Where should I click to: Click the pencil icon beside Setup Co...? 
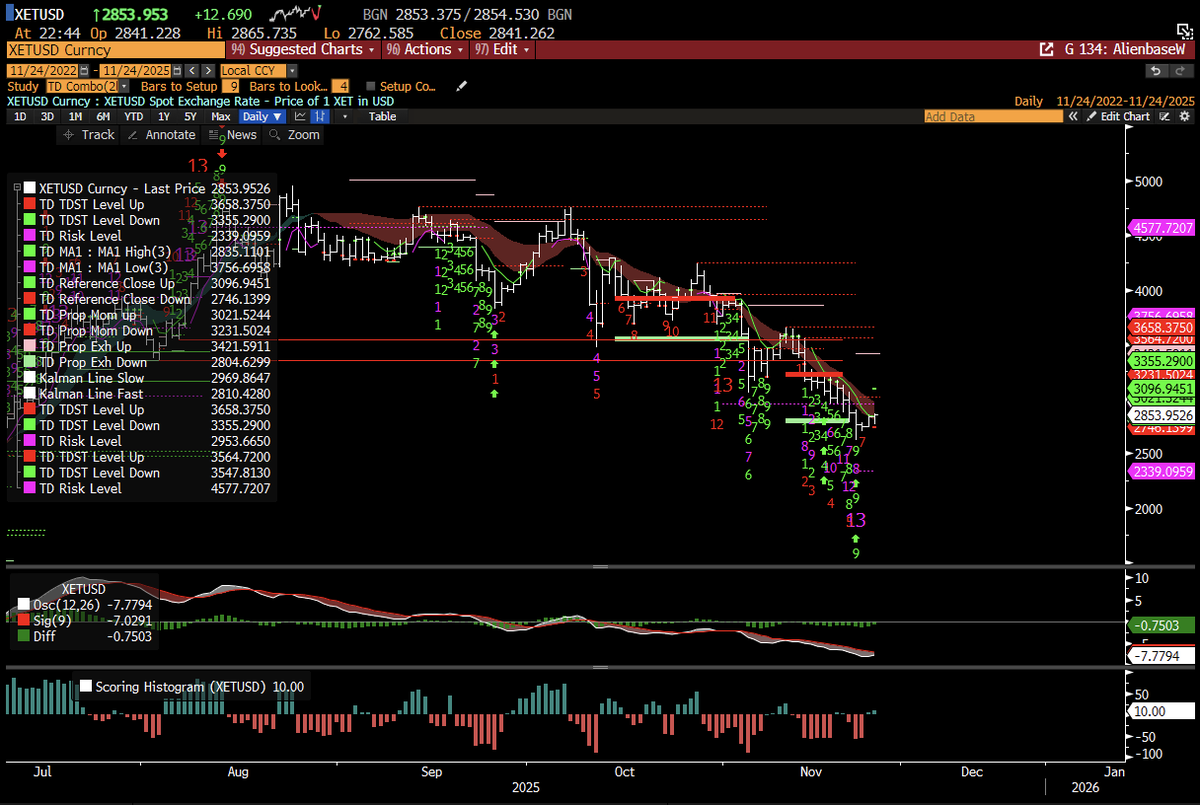point(461,87)
